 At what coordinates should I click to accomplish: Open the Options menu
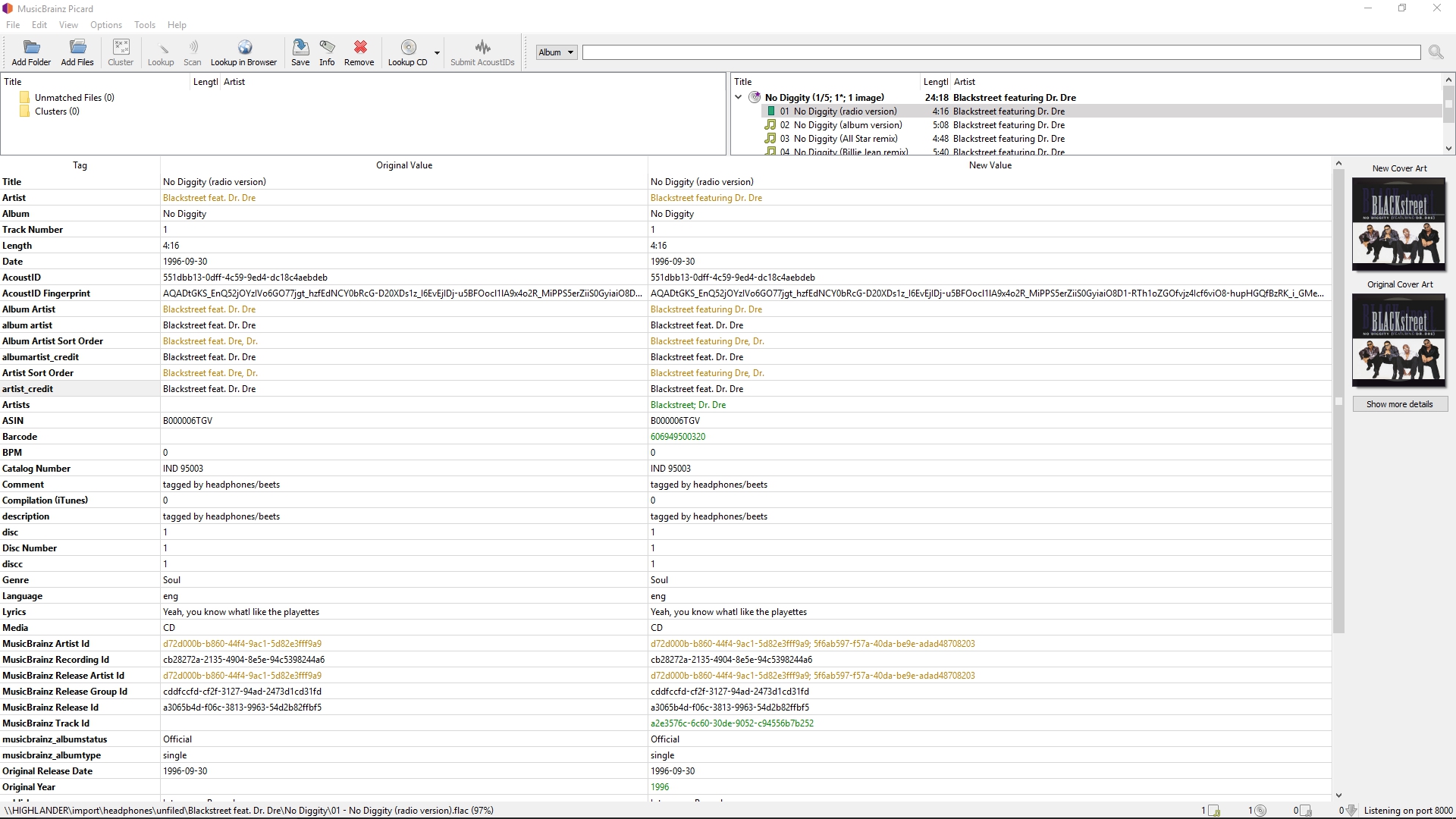coord(106,25)
